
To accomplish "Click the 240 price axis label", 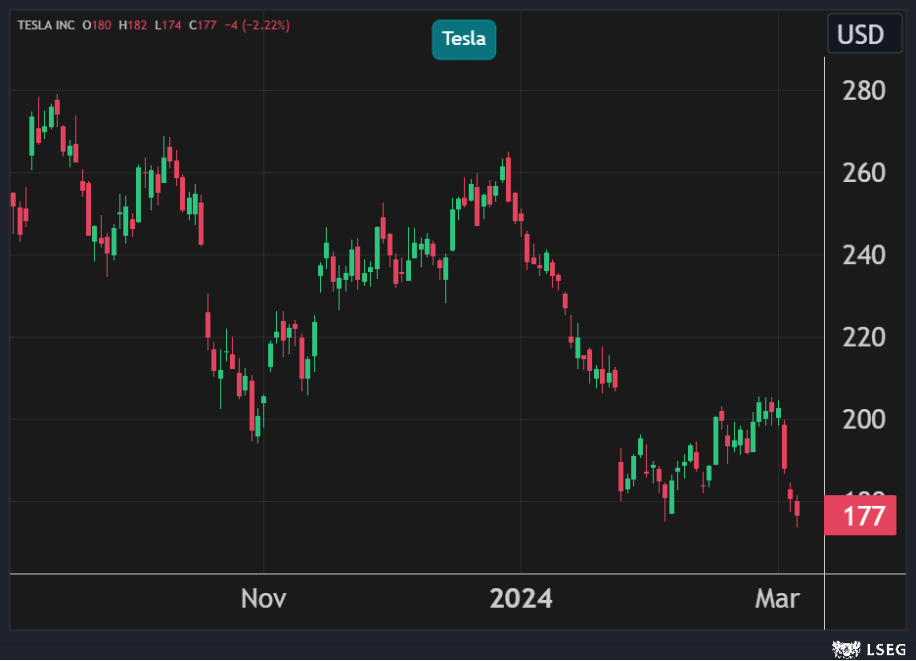I will click(x=865, y=256).
